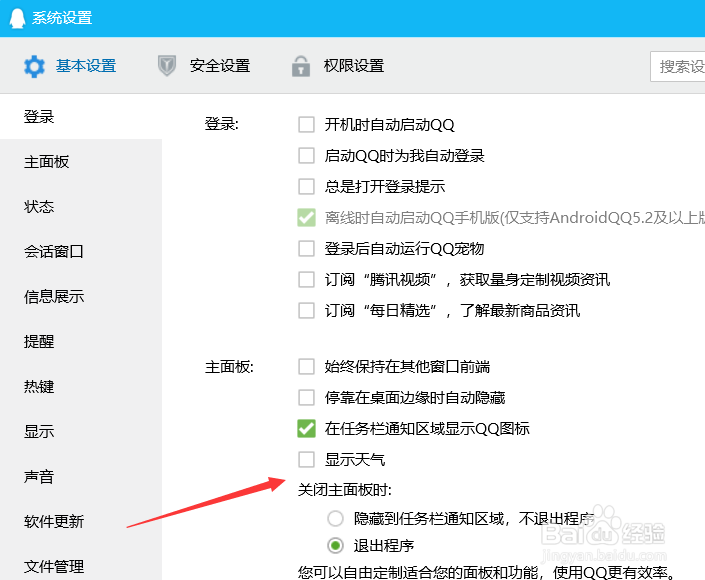Enable the 显示天气 checkbox
The width and height of the screenshot is (705, 580).
click(306, 460)
